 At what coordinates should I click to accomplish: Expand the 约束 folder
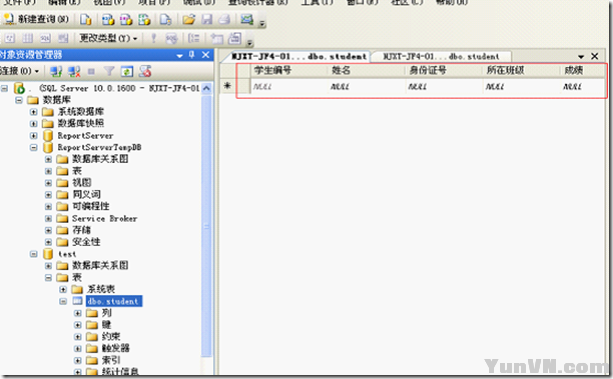pyautogui.click(x=78, y=337)
